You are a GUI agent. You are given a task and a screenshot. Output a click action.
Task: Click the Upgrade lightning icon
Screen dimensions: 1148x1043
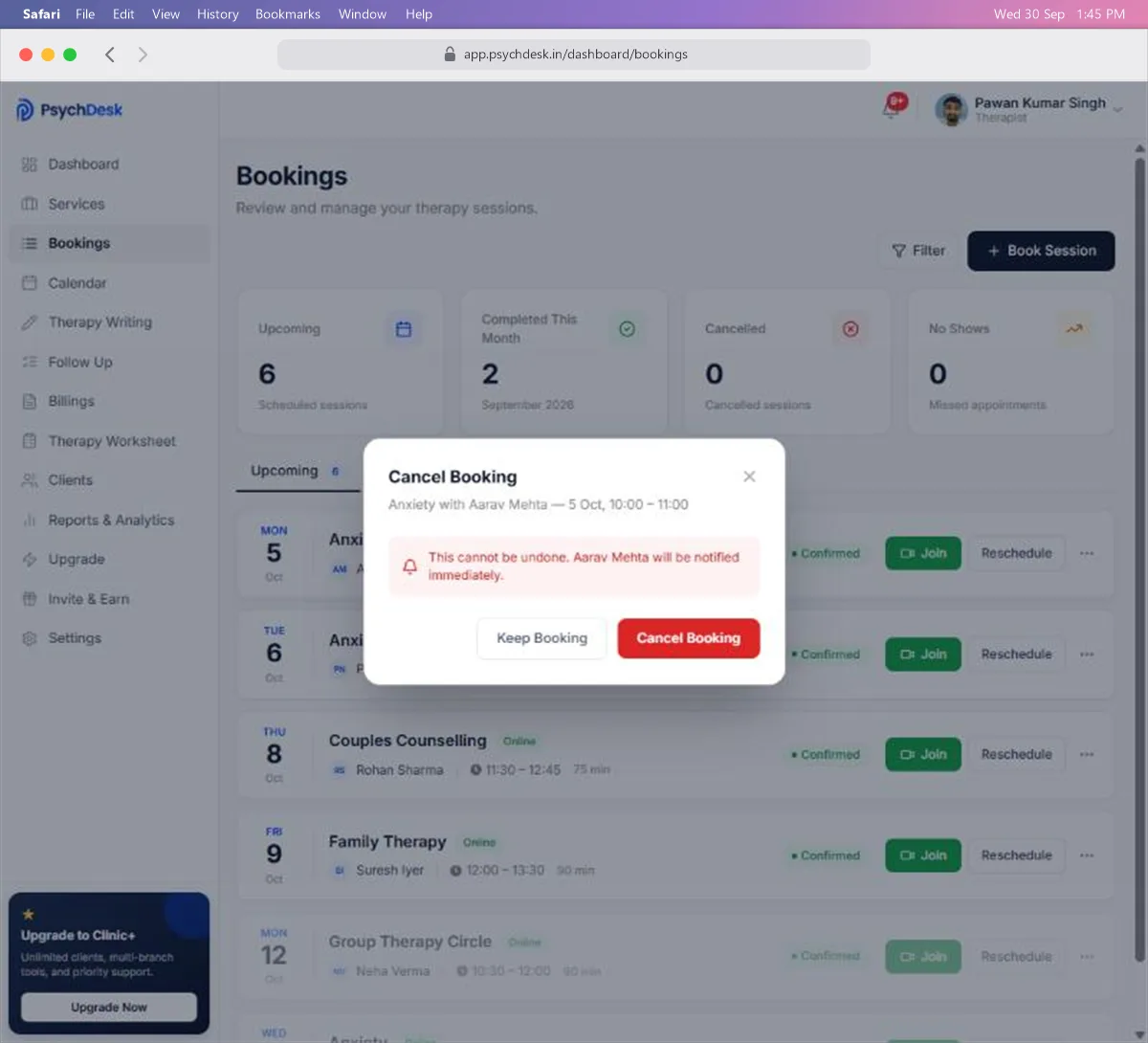coord(30,560)
